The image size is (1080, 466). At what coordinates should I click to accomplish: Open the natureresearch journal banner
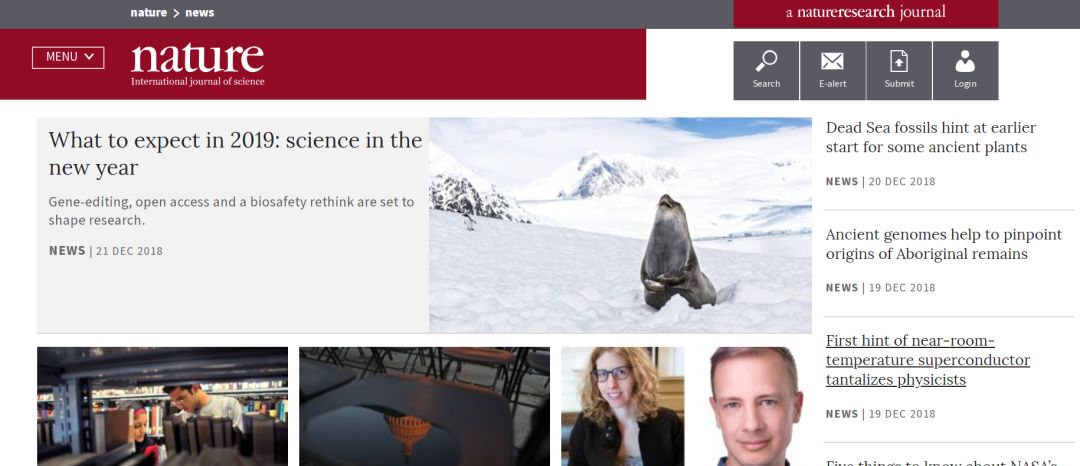pos(866,13)
